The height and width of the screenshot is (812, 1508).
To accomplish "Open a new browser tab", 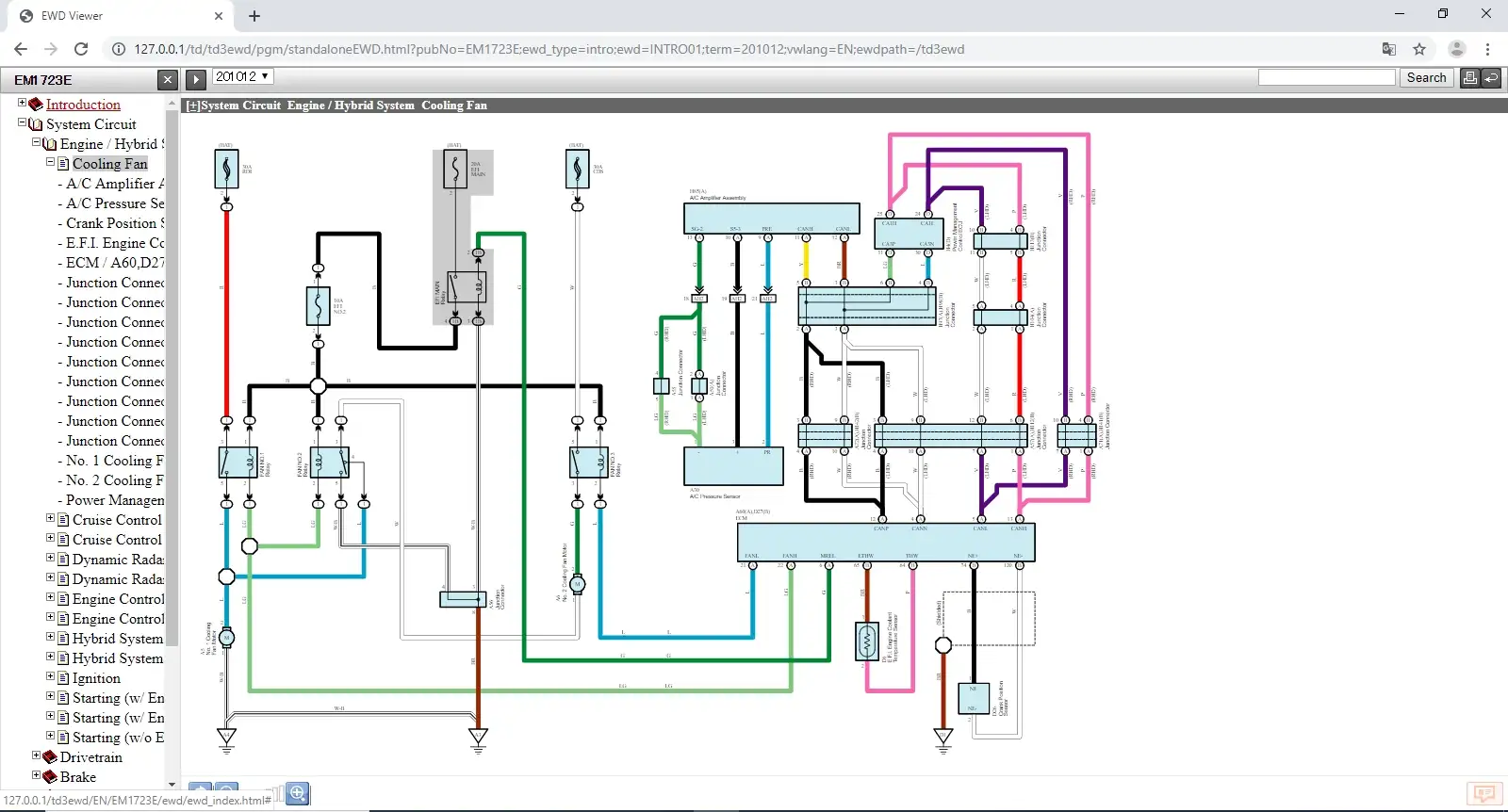I will pos(254,16).
